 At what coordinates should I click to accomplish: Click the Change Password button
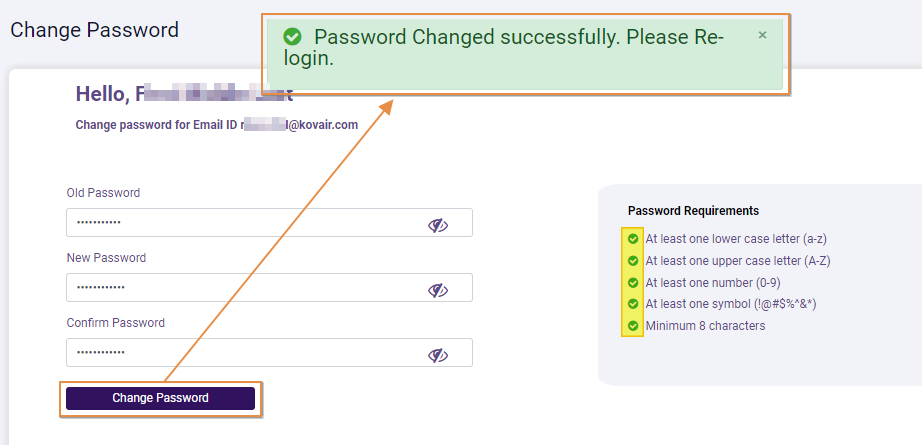(x=160, y=398)
